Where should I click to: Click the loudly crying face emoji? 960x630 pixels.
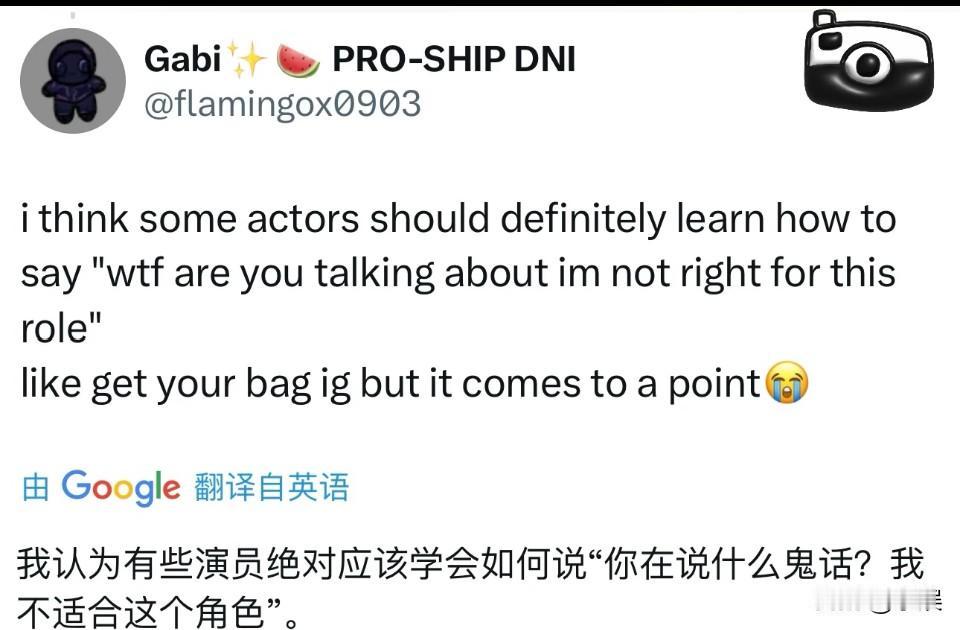click(x=787, y=382)
